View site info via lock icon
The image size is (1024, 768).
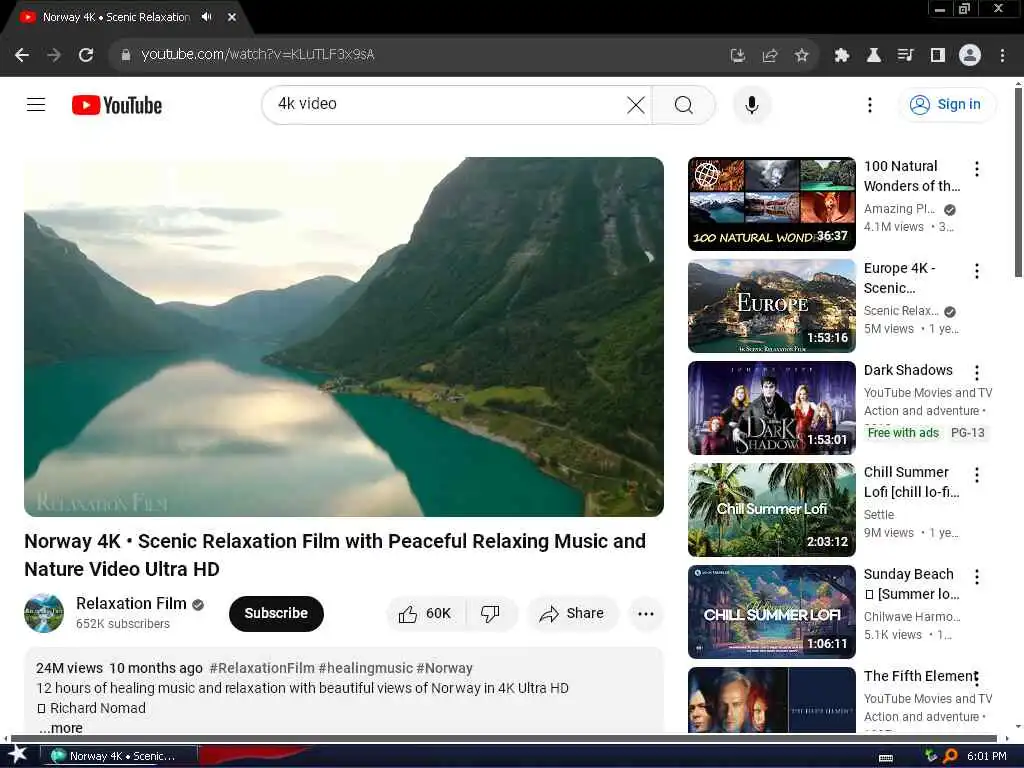(125, 55)
